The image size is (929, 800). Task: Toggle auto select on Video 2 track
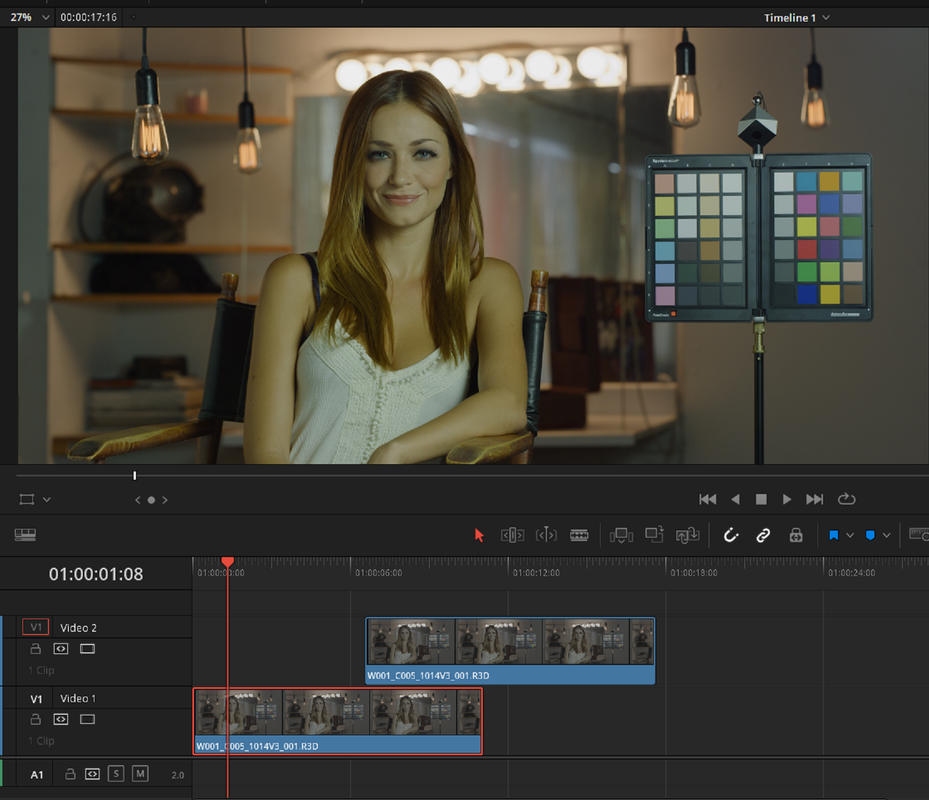61,649
